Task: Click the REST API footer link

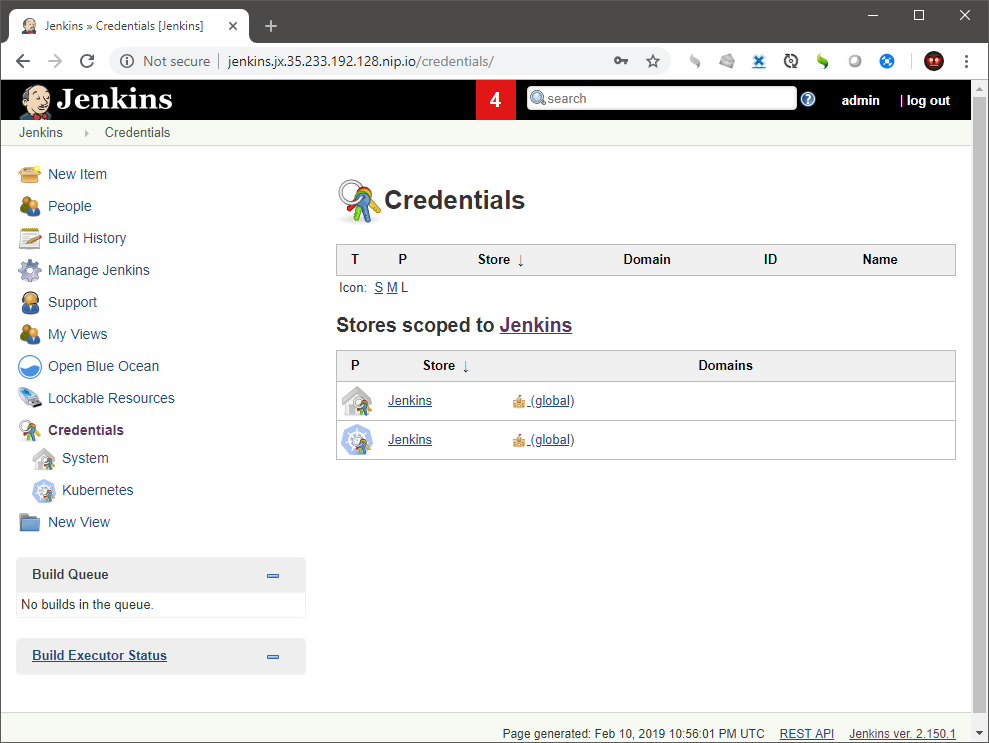Action: click(x=807, y=734)
